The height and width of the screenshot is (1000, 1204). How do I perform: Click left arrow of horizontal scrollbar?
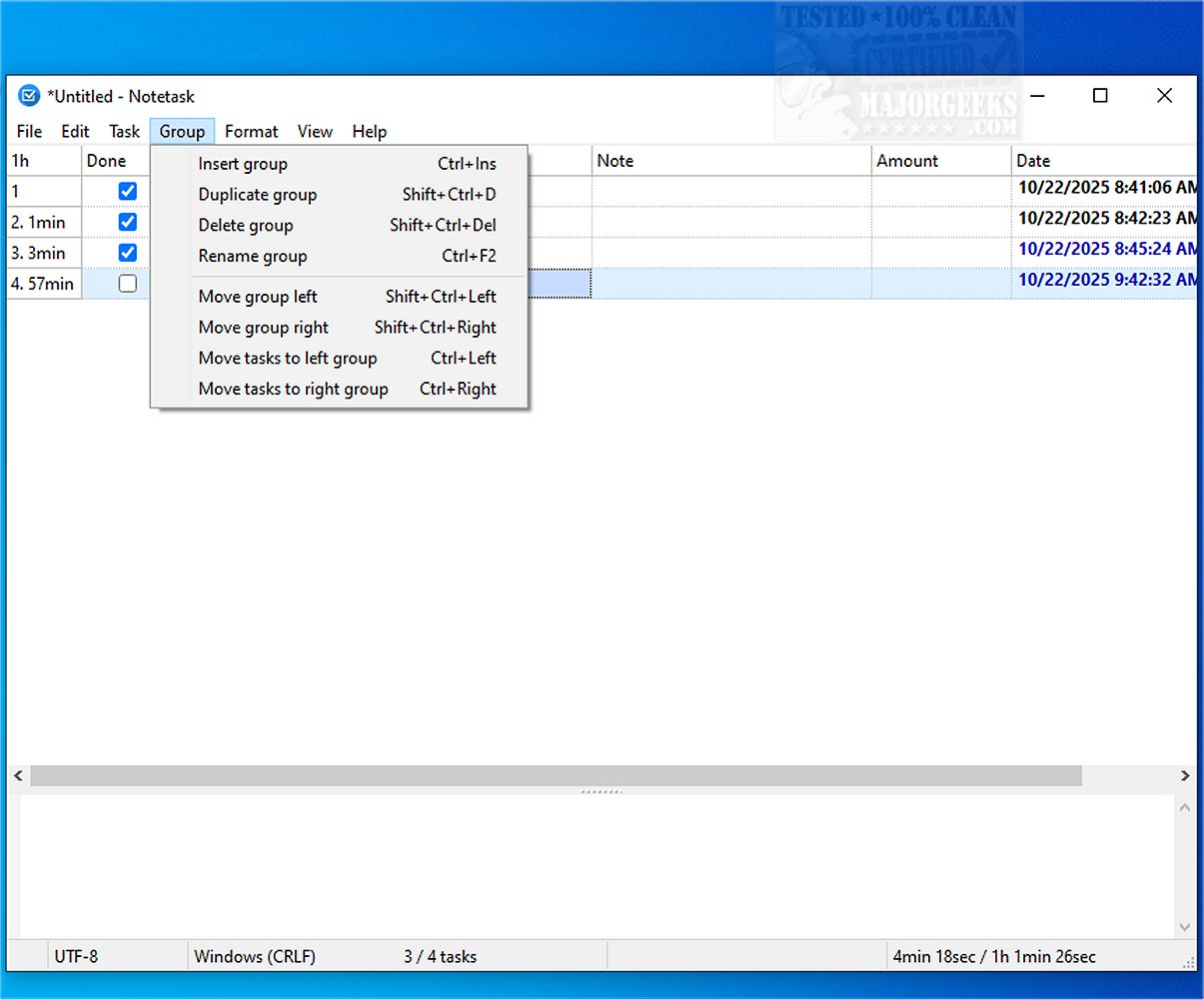(x=18, y=776)
